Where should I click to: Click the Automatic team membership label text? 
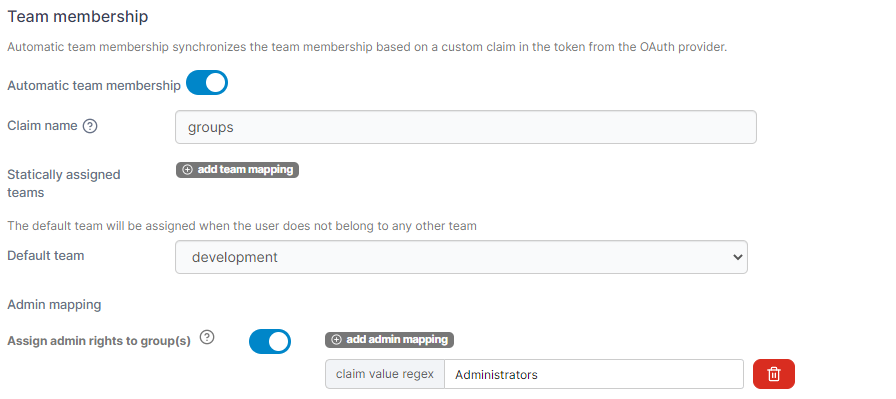point(94,86)
